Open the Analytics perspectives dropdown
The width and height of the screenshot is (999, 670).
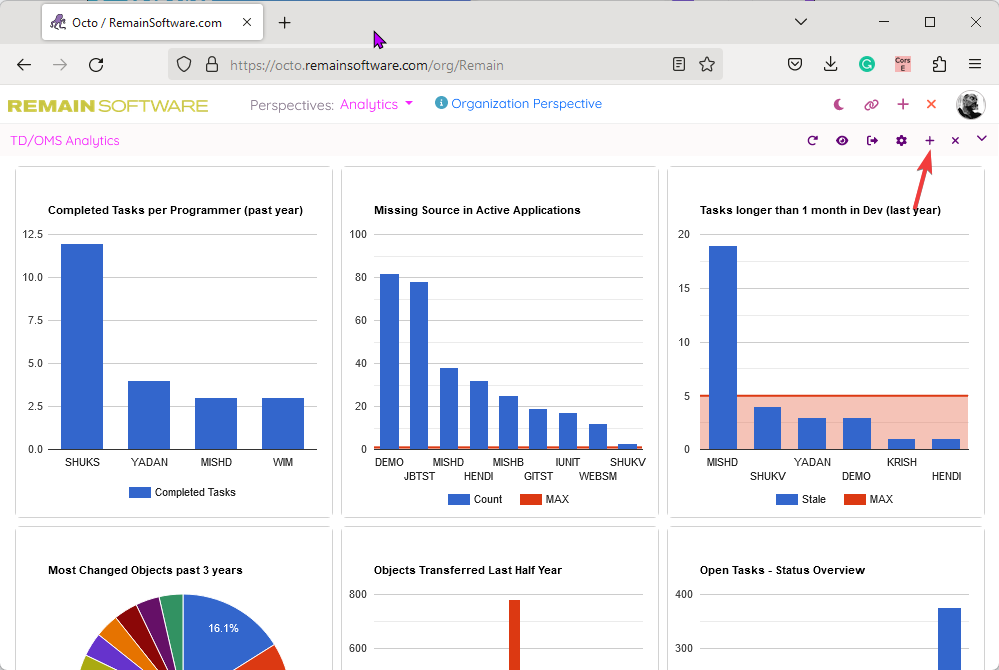pyautogui.click(x=376, y=104)
